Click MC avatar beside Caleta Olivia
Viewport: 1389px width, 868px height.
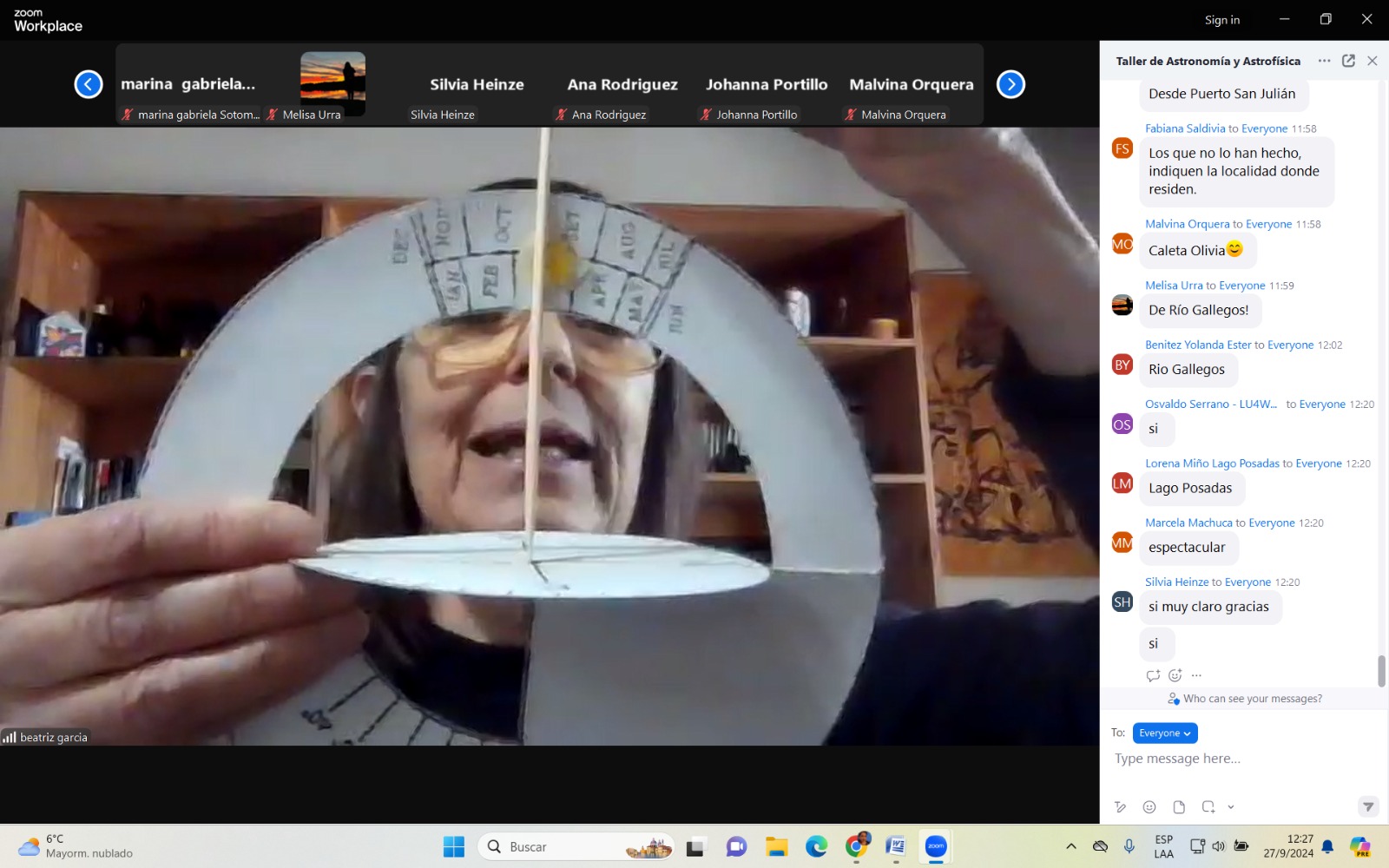pyautogui.click(x=1122, y=244)
